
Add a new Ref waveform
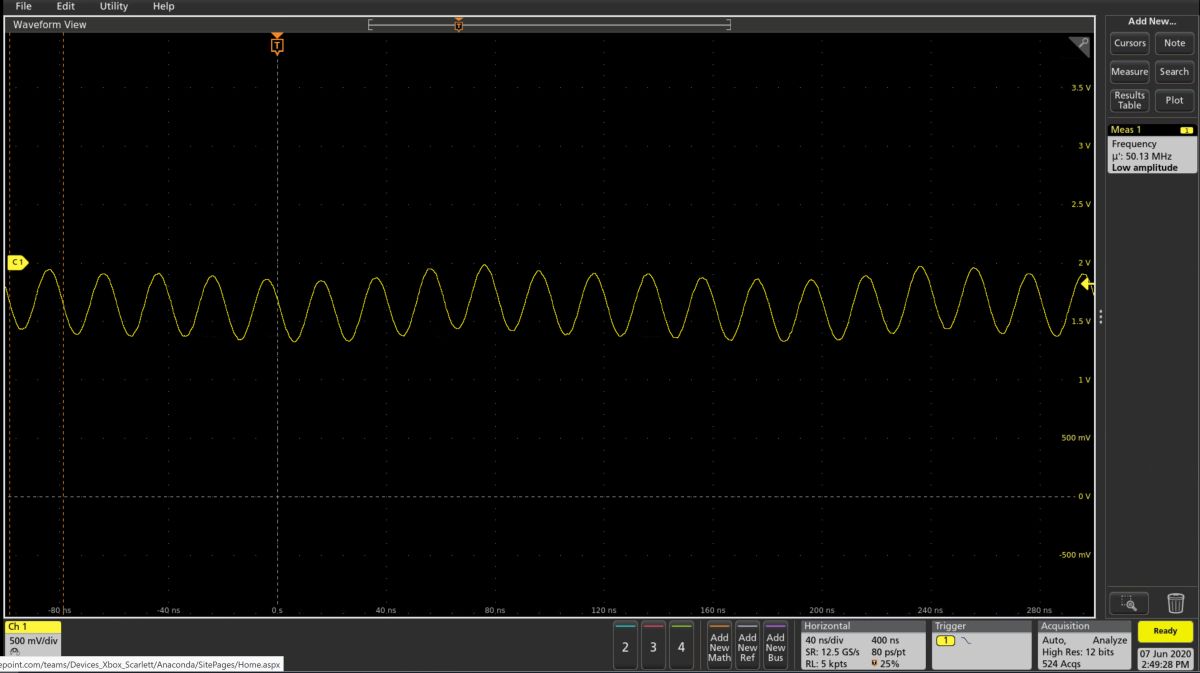pos(747,645)
